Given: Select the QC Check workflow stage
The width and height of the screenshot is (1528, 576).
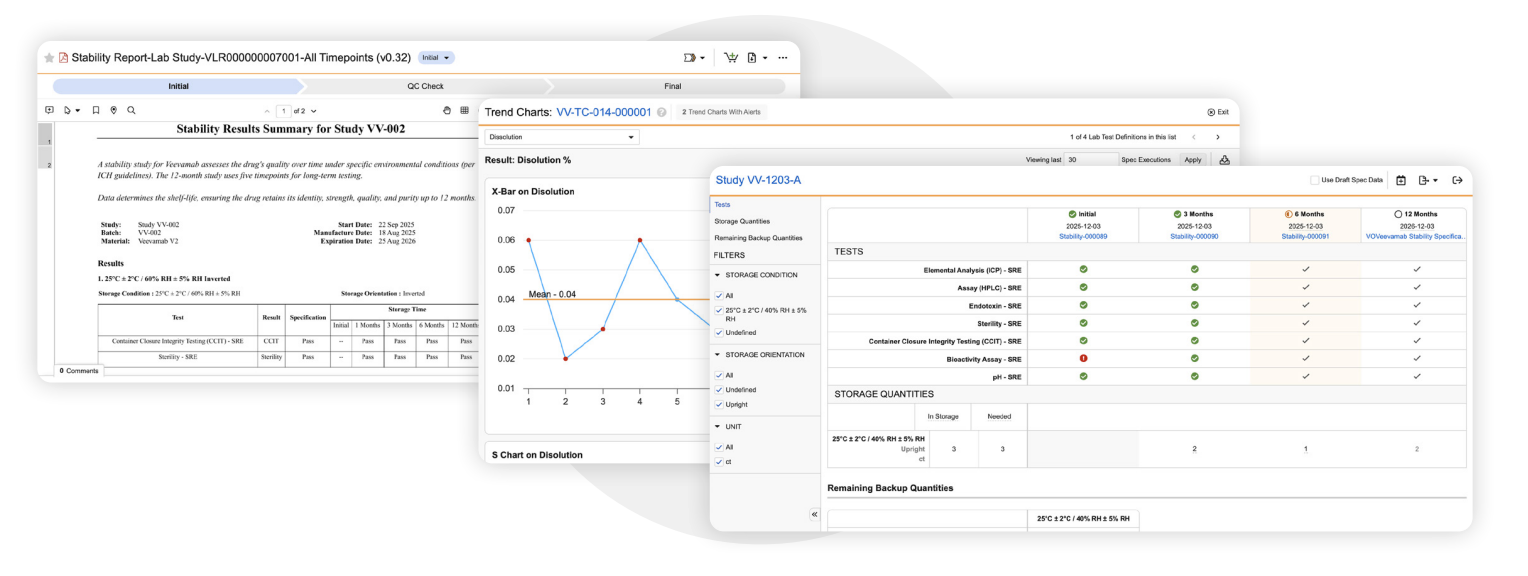Looking at the screenshot, I should pyautogui.click(x=425, y=87).
